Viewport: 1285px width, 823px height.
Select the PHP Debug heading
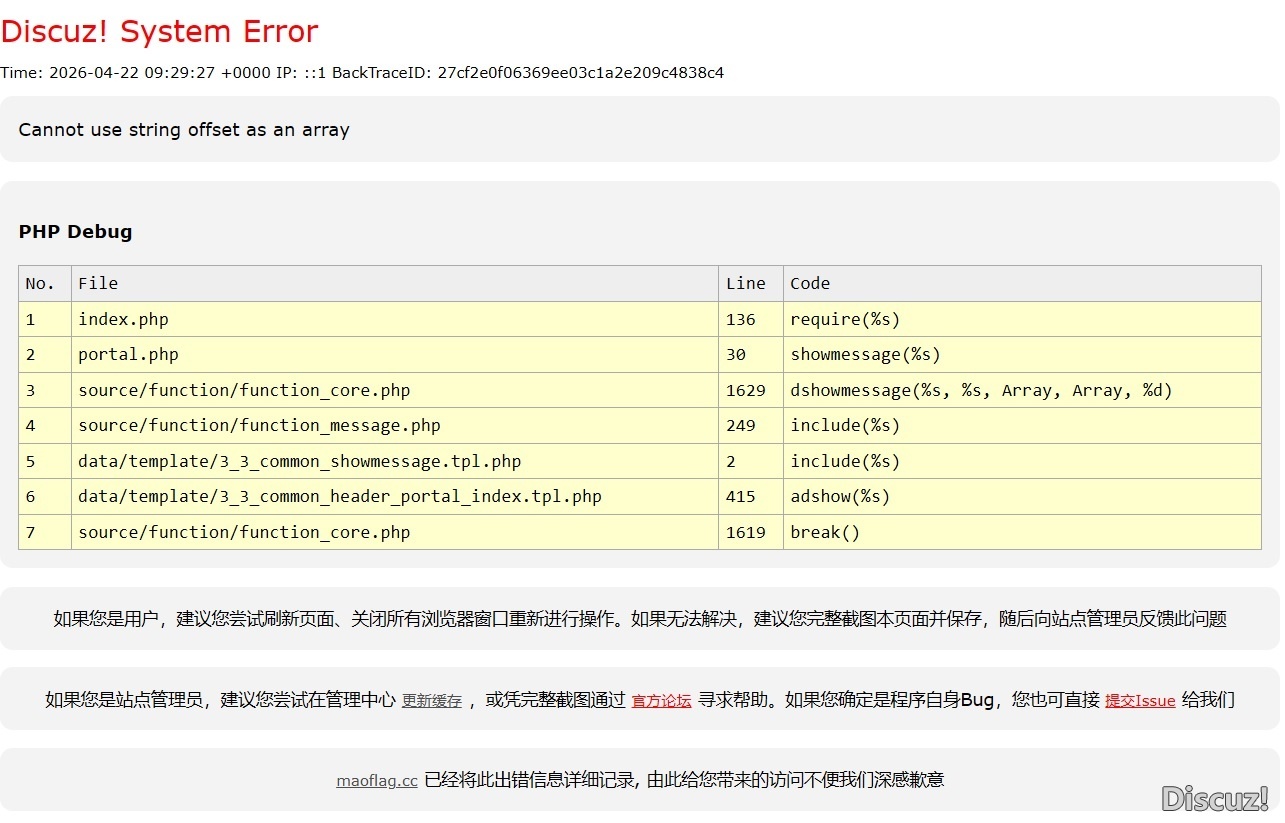pyautogui.click(x=75, y=232)
